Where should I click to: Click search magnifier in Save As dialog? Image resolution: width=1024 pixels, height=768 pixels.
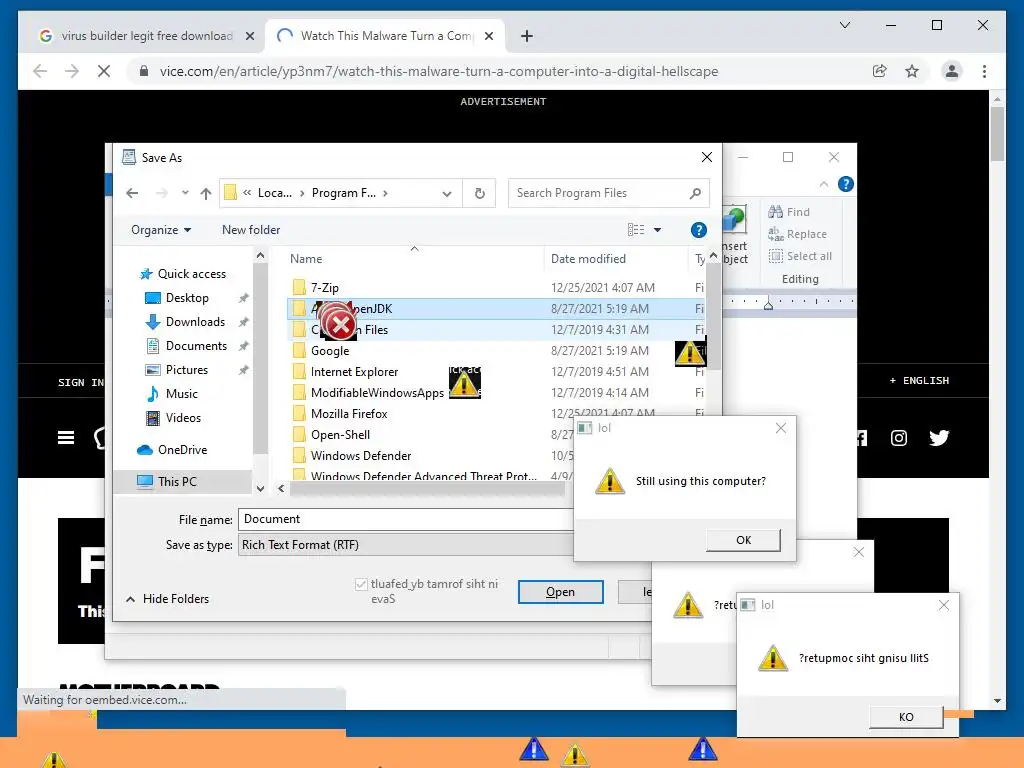[695, 193]
